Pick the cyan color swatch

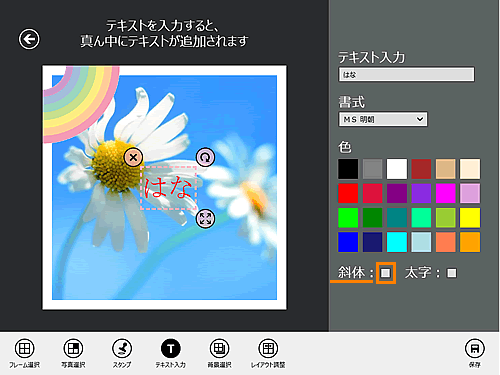397,242
